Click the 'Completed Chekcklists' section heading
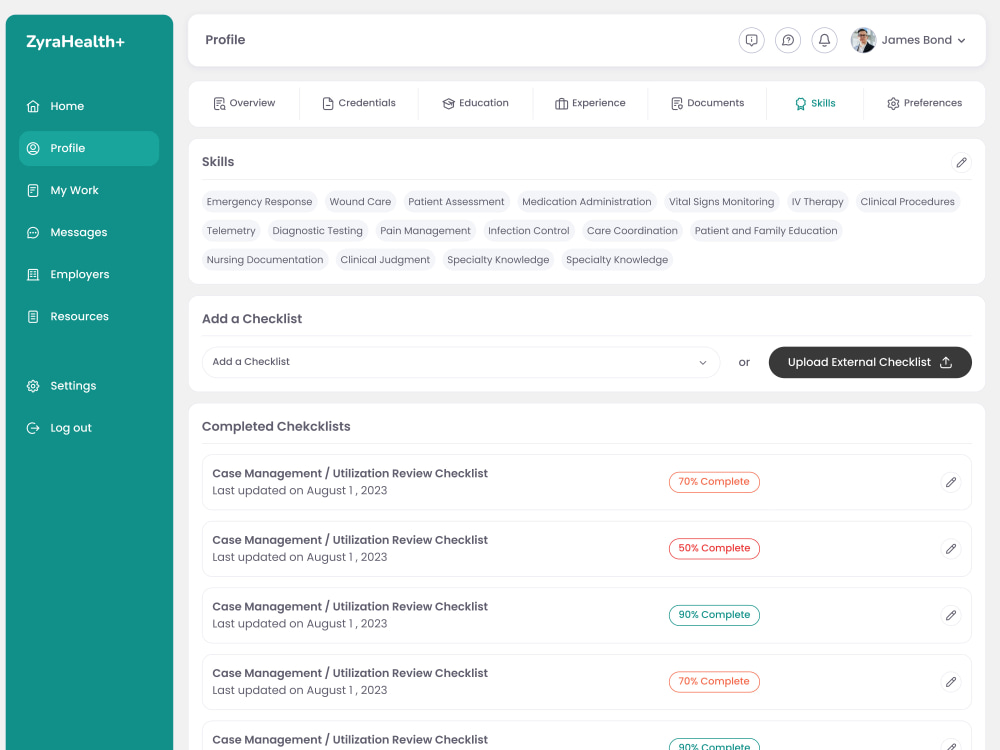Image resolution: width=1000 pixels, height=750 pixels. pos(276,427)
